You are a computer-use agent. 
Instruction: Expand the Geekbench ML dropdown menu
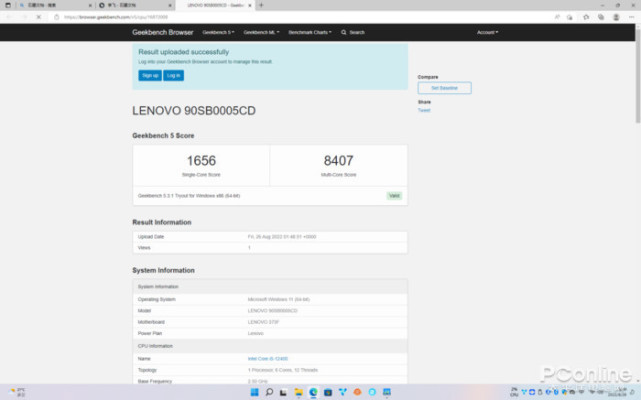[x=261, y=32]
